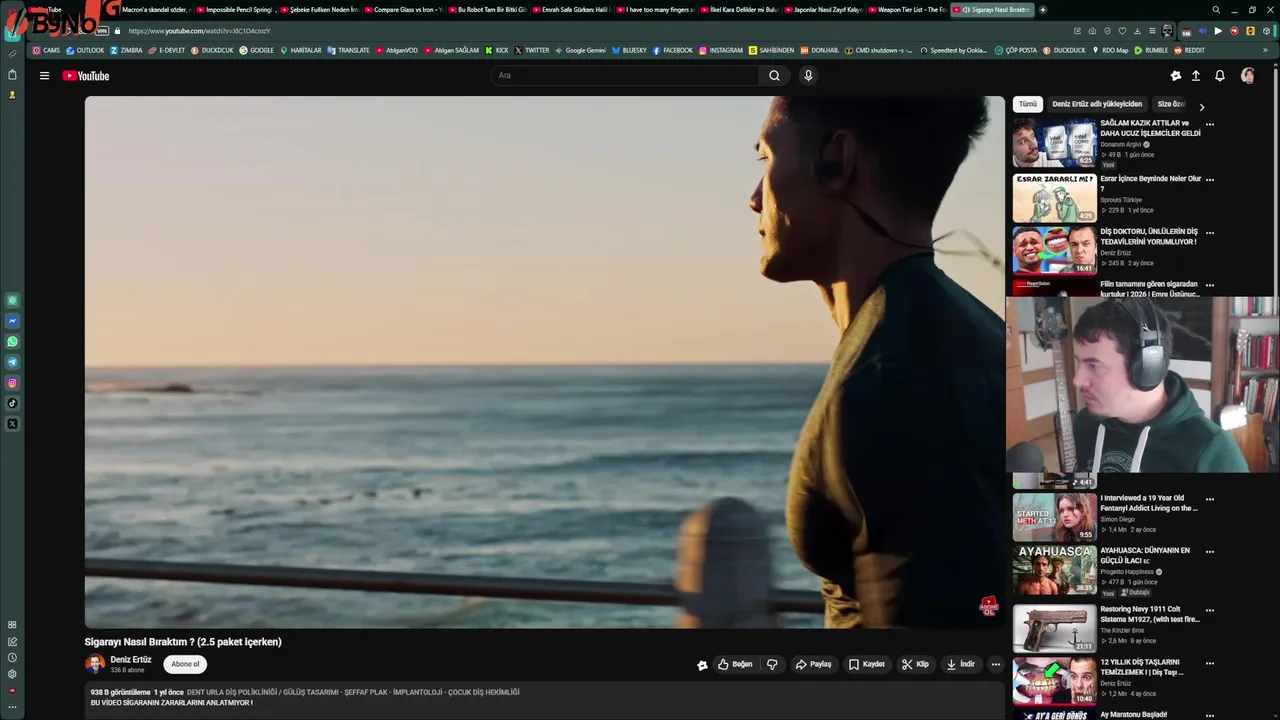The width and height of the screenshot is (1280, 720).
Task: Open the REDDIT bookmark
Action: point(1189,50)
